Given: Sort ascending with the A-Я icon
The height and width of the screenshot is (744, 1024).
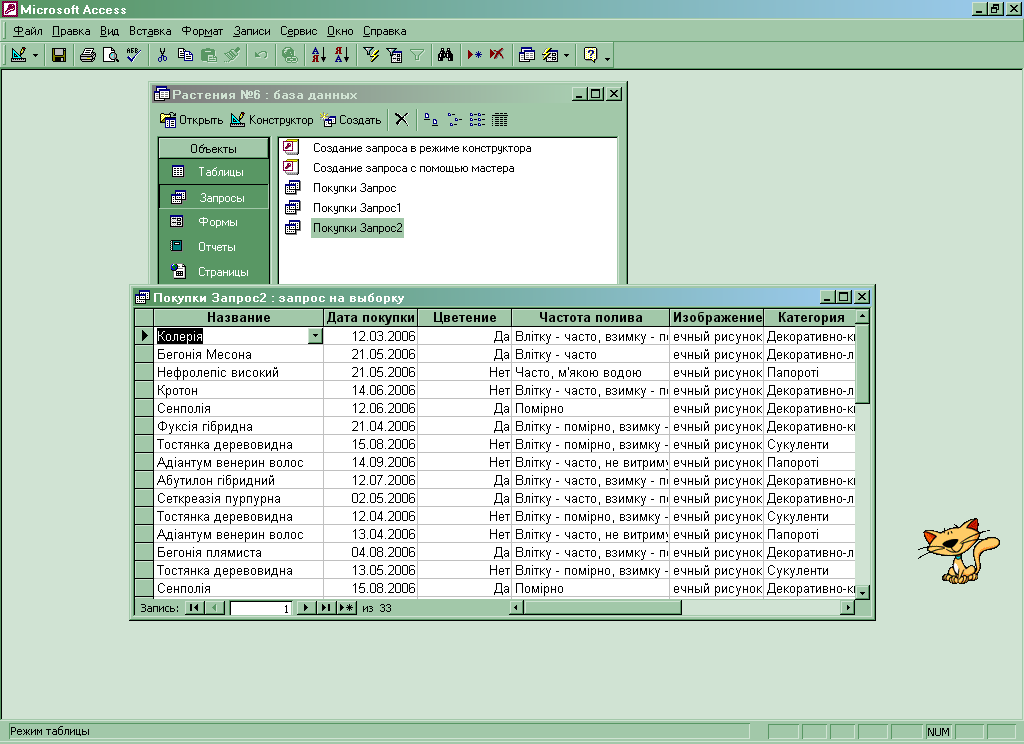Looking at the screenshot, I should tap(318, 55).
